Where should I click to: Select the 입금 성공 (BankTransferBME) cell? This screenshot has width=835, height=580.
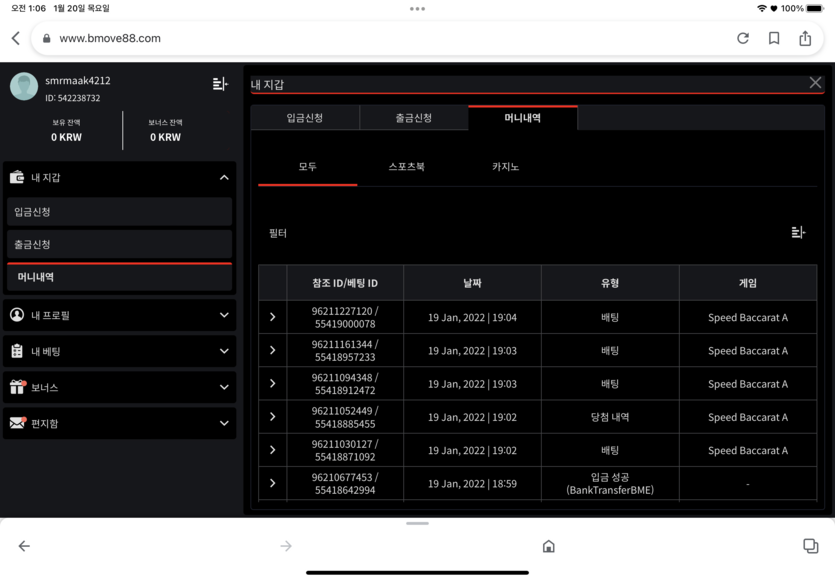[610, 484]
